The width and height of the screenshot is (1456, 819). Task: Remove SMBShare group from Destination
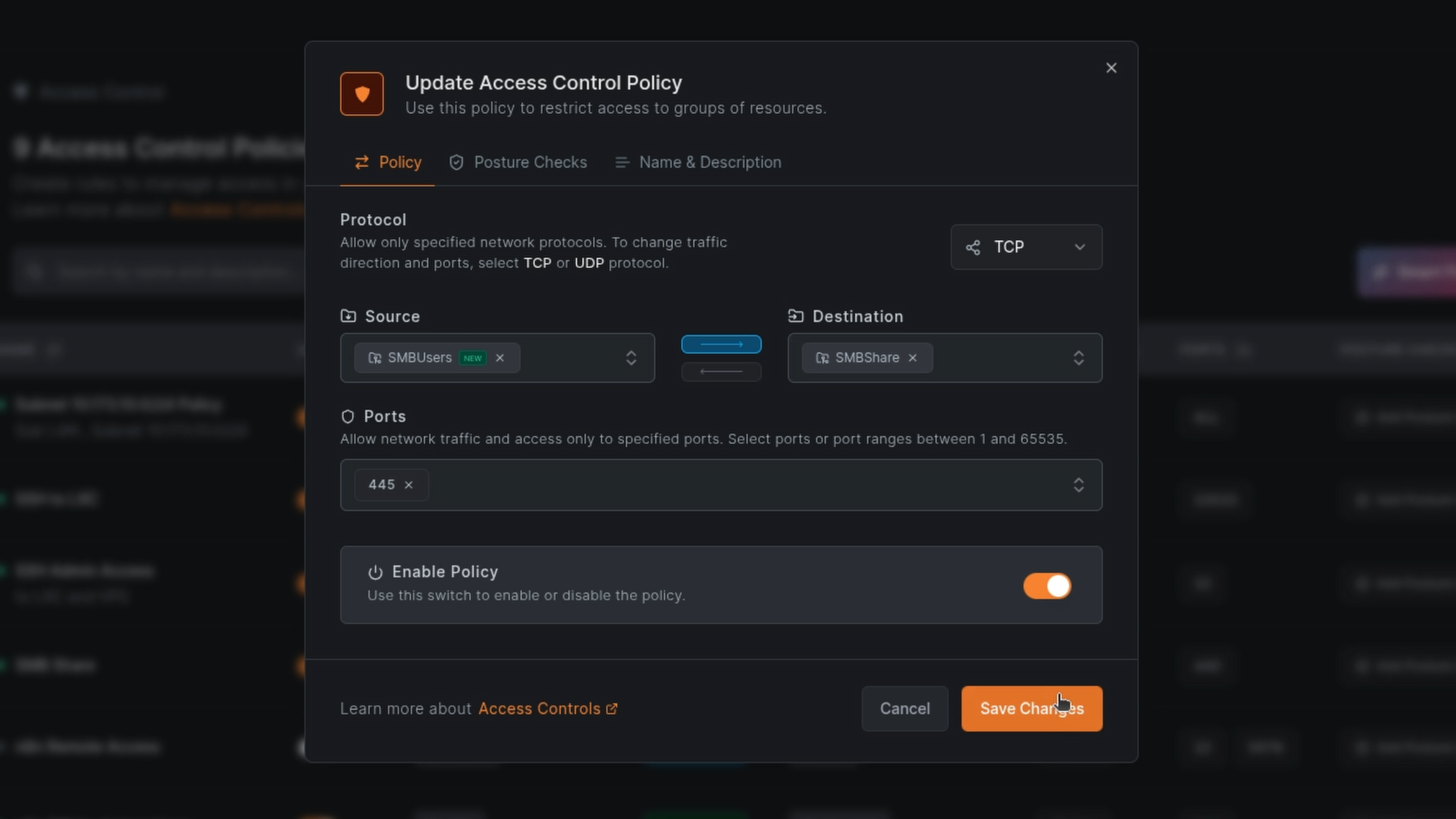912,358
